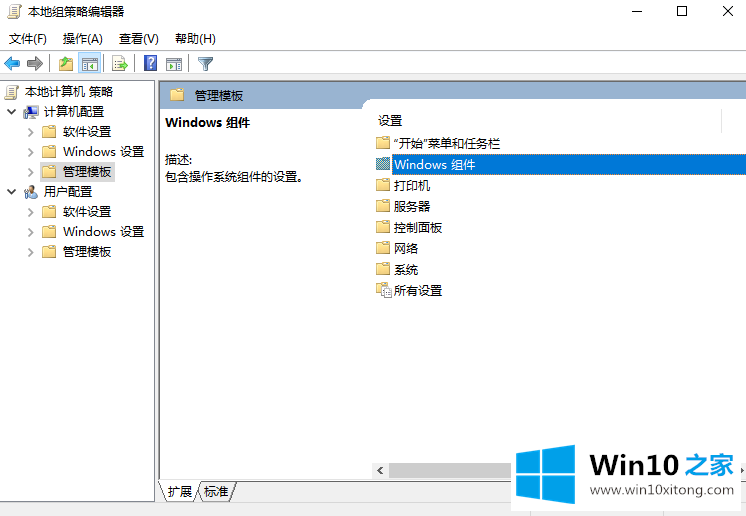Image resolution: width=746 pixels, height=516 pixels.
Task: Expand 软件设置 under 用户配置
Action: (x=31, y=212)
